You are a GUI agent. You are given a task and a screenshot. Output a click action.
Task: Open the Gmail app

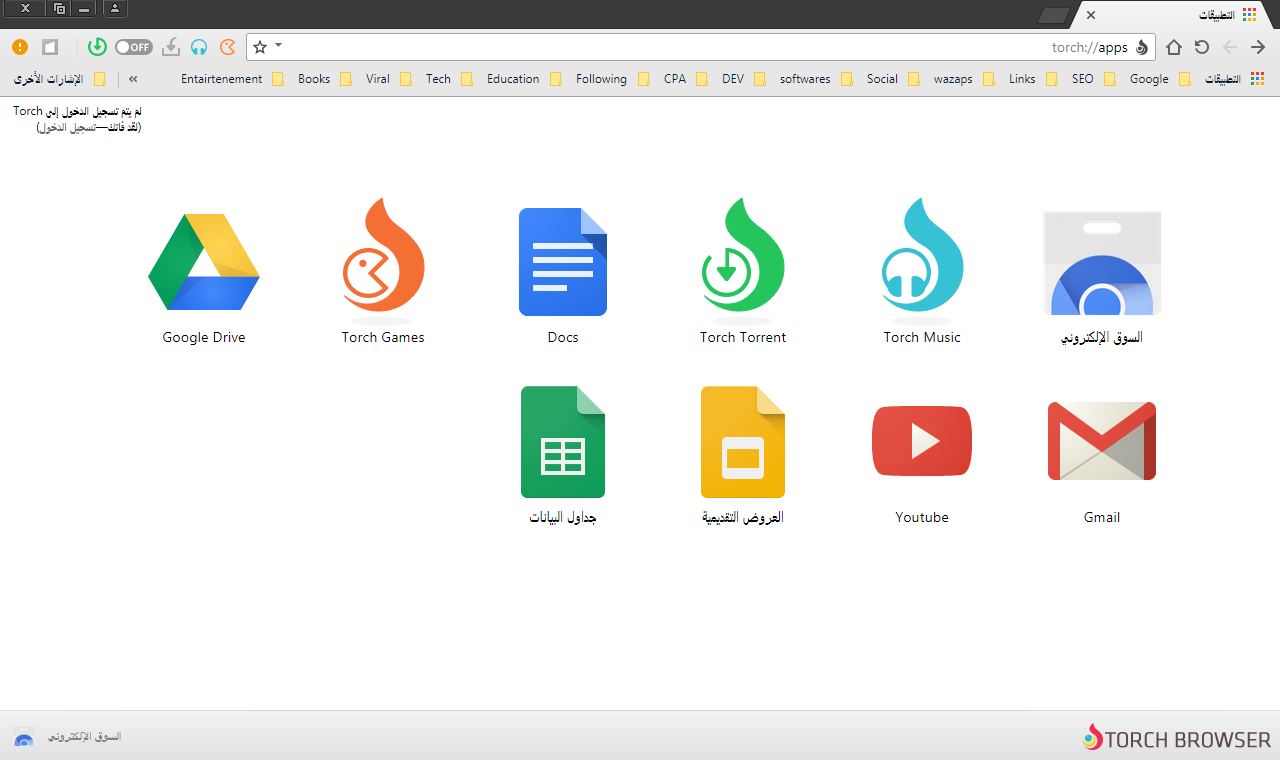pos(1102,441)
